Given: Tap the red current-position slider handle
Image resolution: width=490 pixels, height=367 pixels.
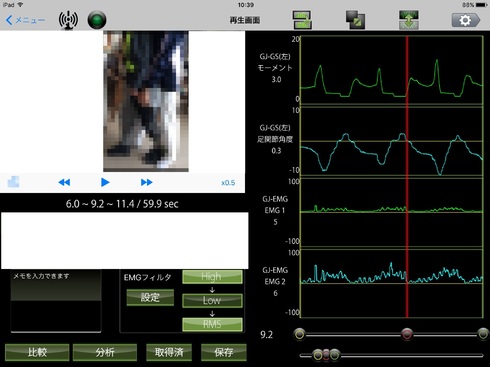Looking at the screenshot, I should tap(407, 334).
